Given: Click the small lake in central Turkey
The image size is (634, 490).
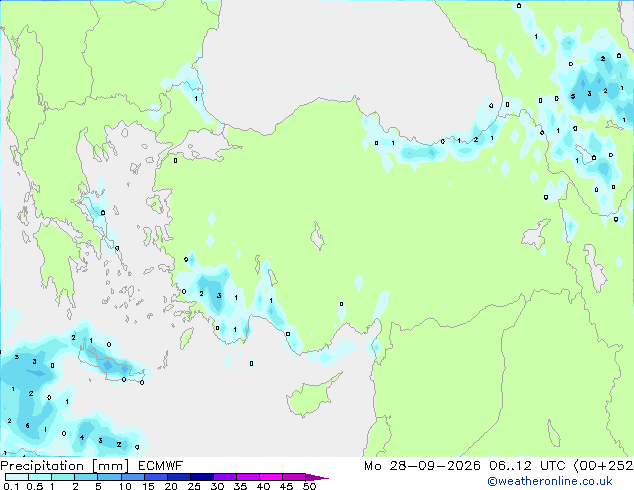Looking at the screenshot, I should (317, 237).
